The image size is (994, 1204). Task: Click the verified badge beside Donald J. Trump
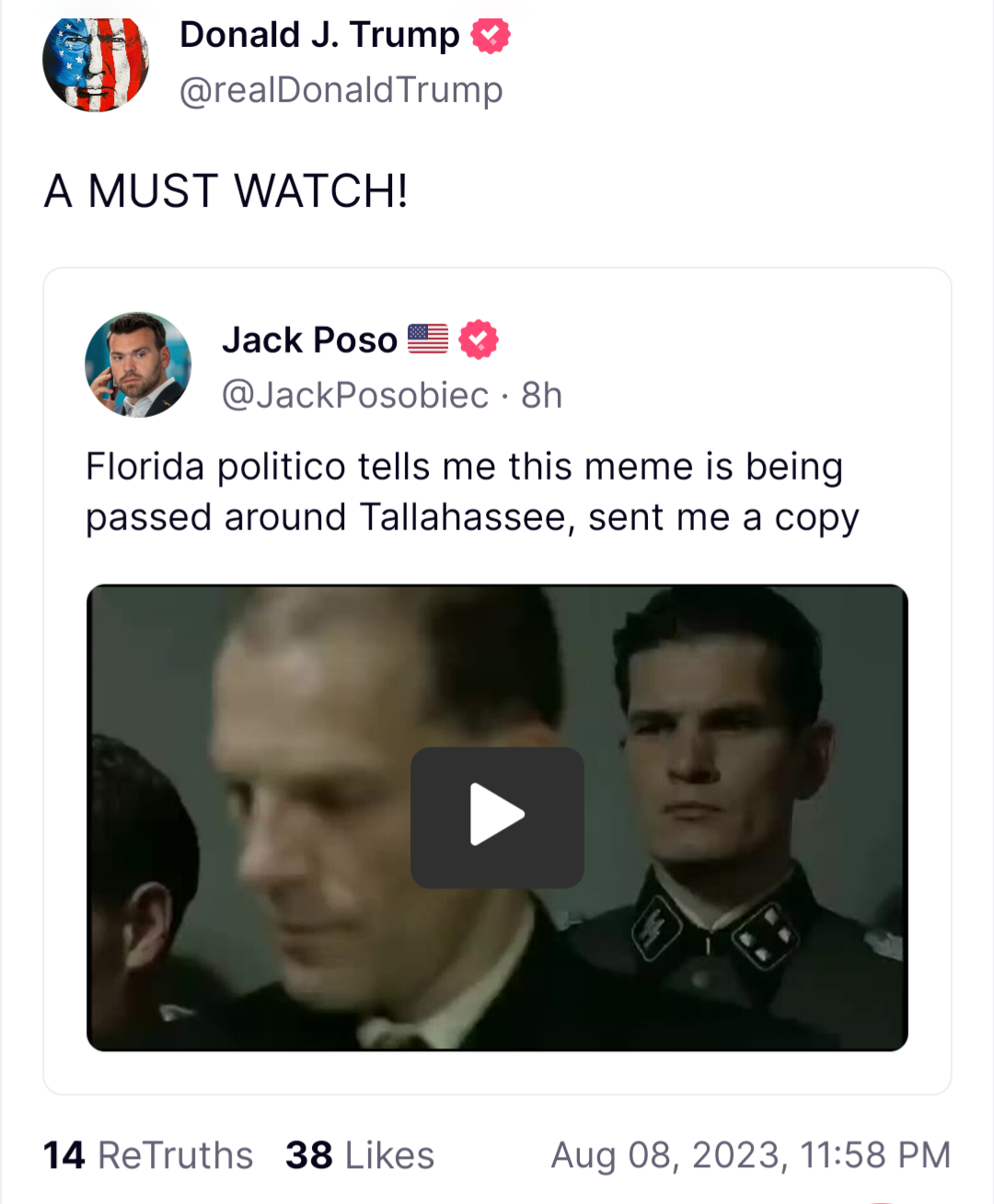coord(491,36)
